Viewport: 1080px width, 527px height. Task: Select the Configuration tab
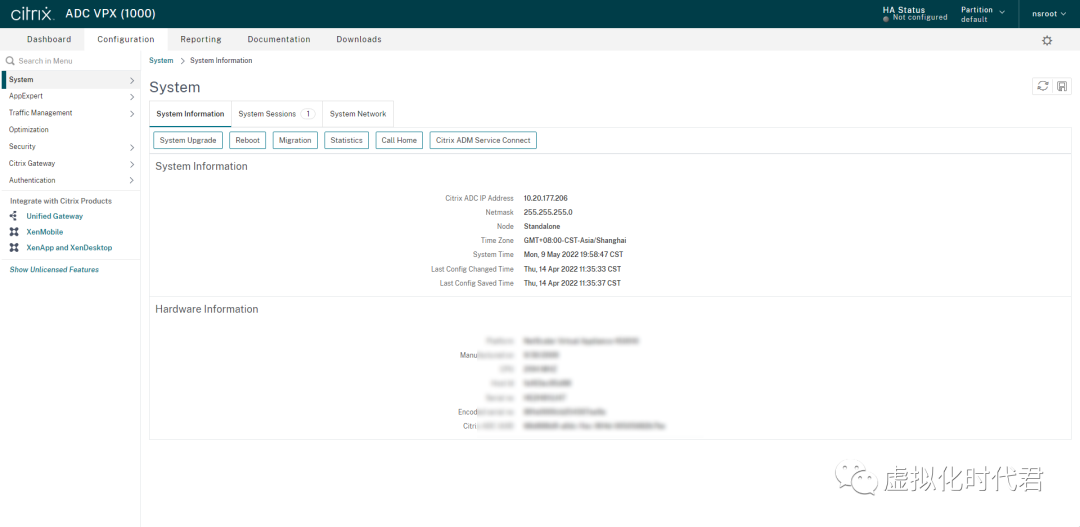125,39
